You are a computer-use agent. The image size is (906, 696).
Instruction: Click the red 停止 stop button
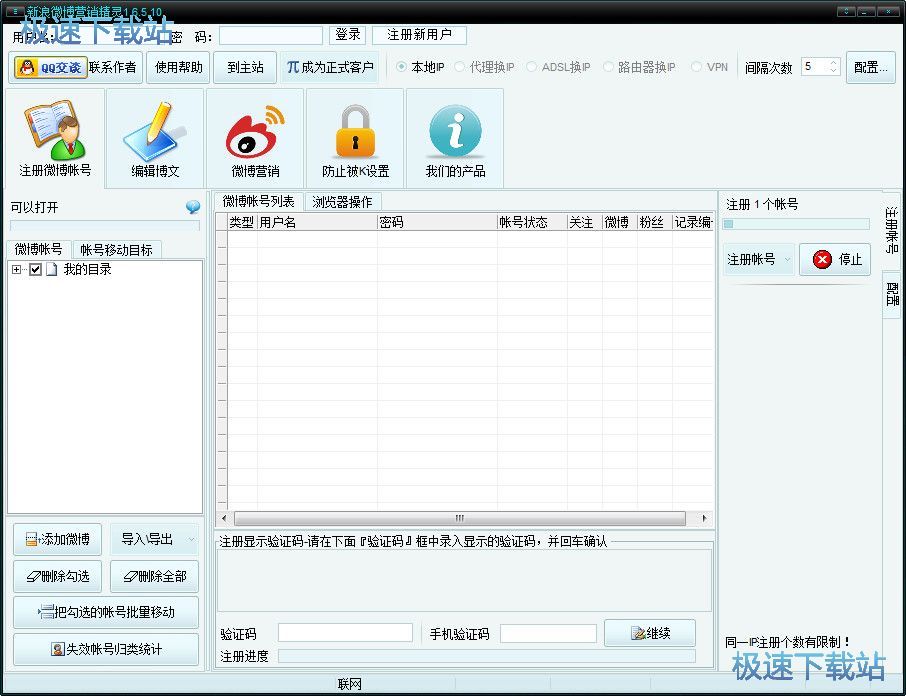coord(836,260)
